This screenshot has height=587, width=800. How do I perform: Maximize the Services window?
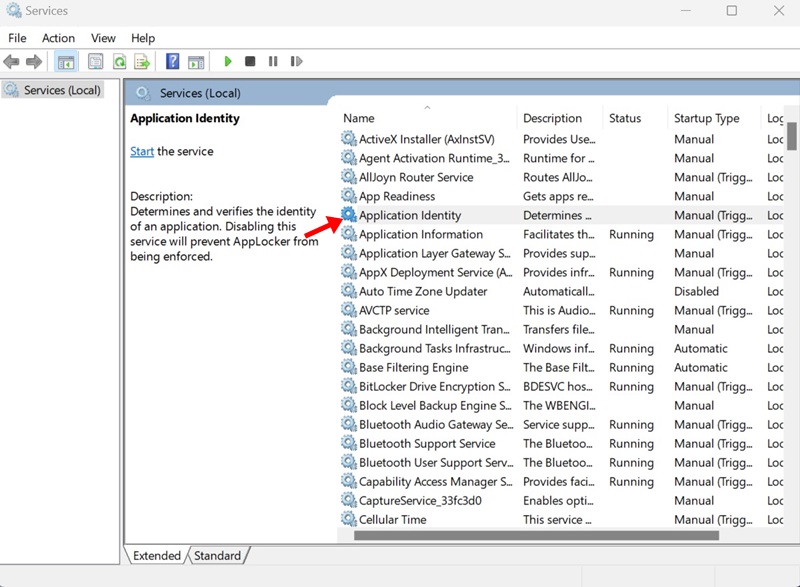pyautogui.click(x=732, y=11)
